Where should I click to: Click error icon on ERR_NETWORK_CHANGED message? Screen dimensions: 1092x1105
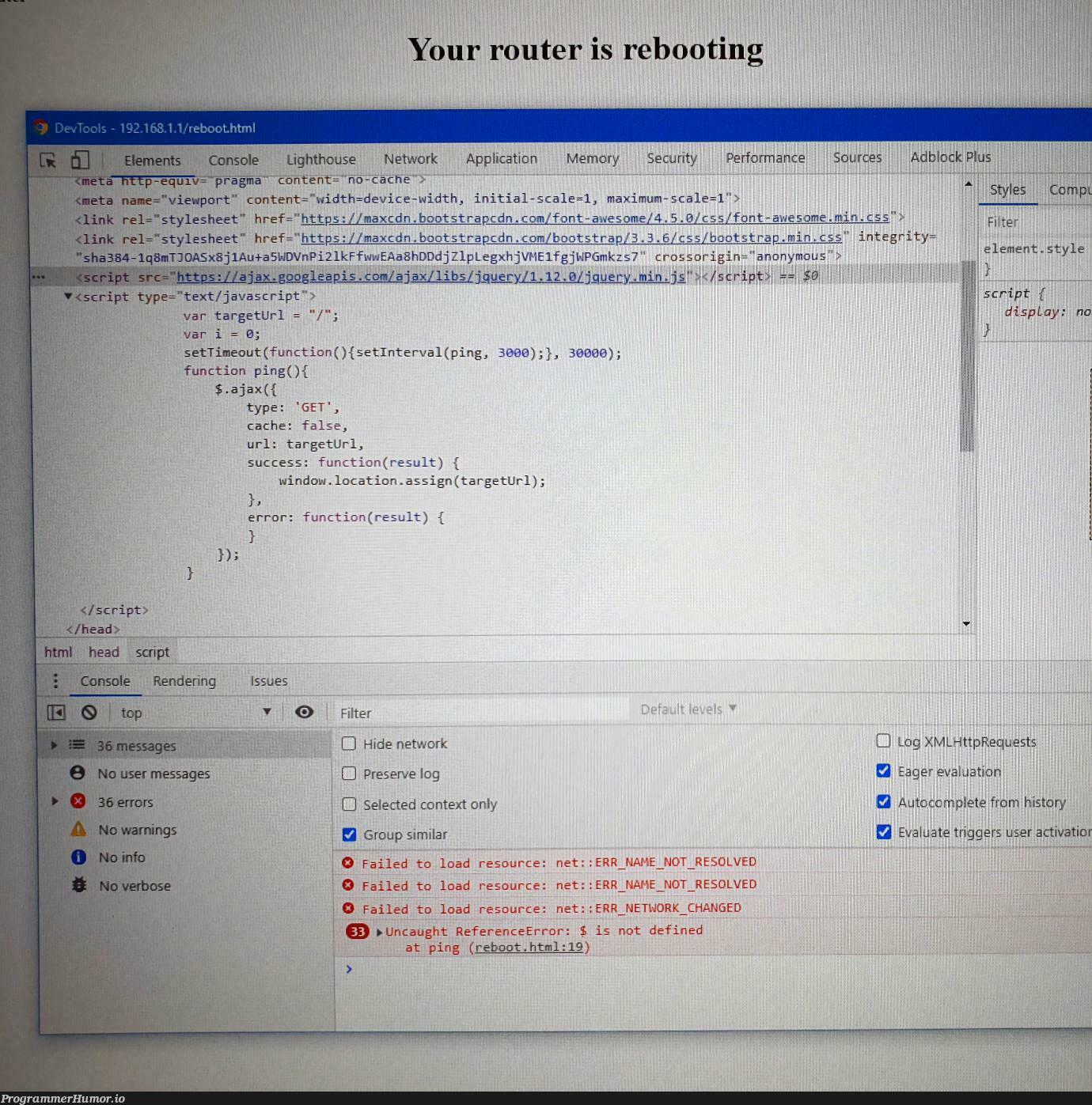[x=348, y=908]
